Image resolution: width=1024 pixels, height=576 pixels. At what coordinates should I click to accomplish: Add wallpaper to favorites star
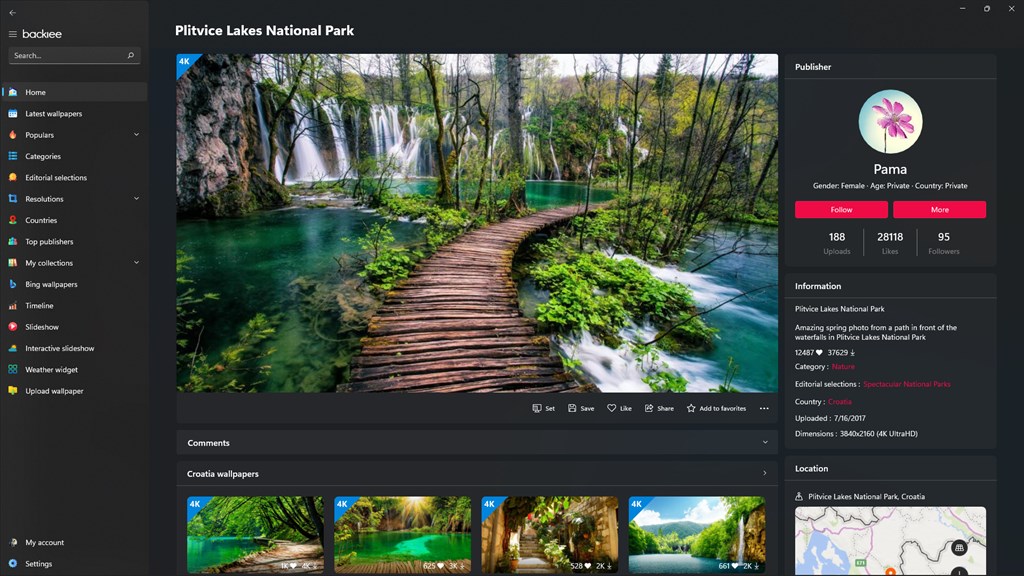pyautogui.click(x=691, y=408)
